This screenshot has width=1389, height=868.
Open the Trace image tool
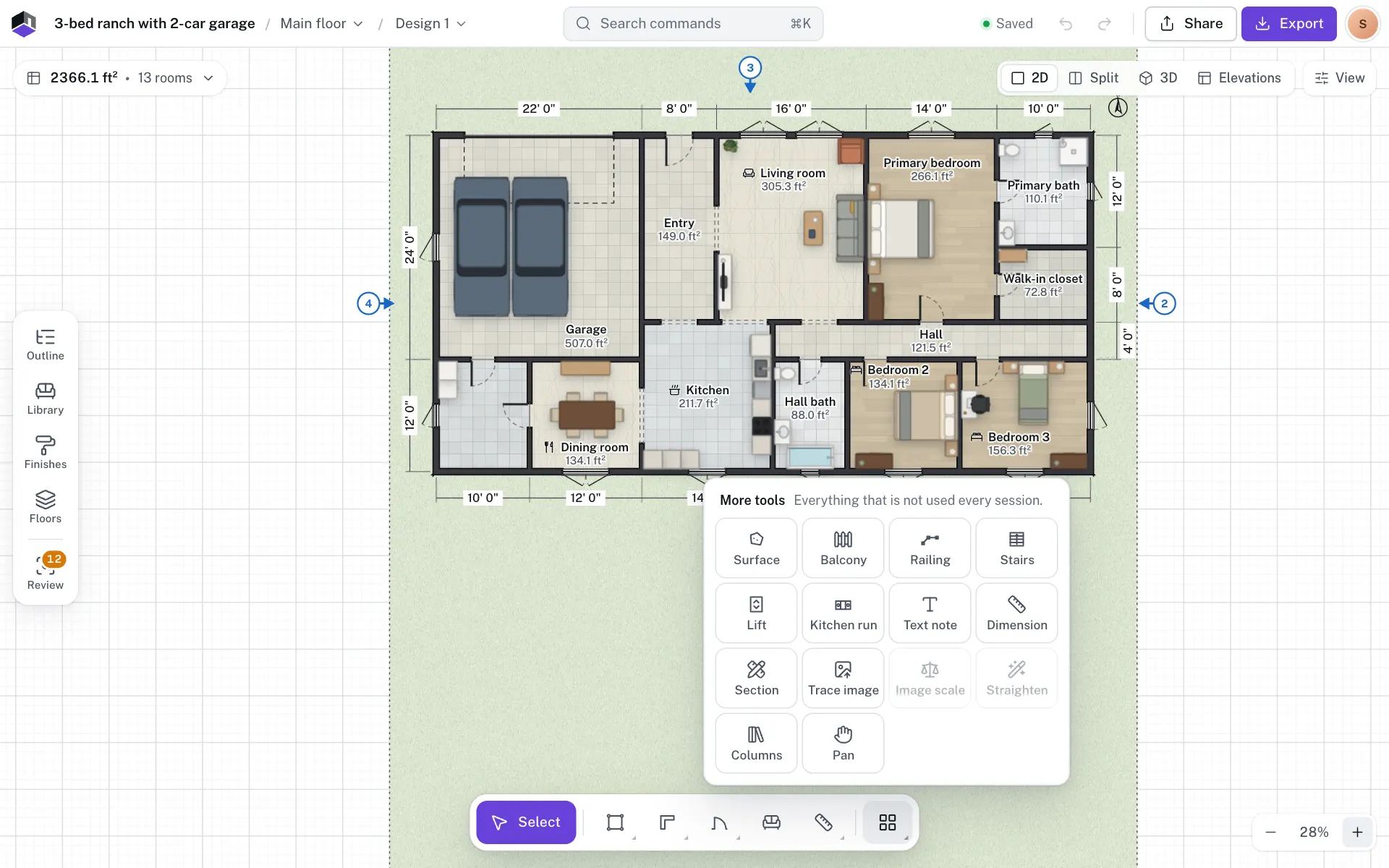click(843, 678)
